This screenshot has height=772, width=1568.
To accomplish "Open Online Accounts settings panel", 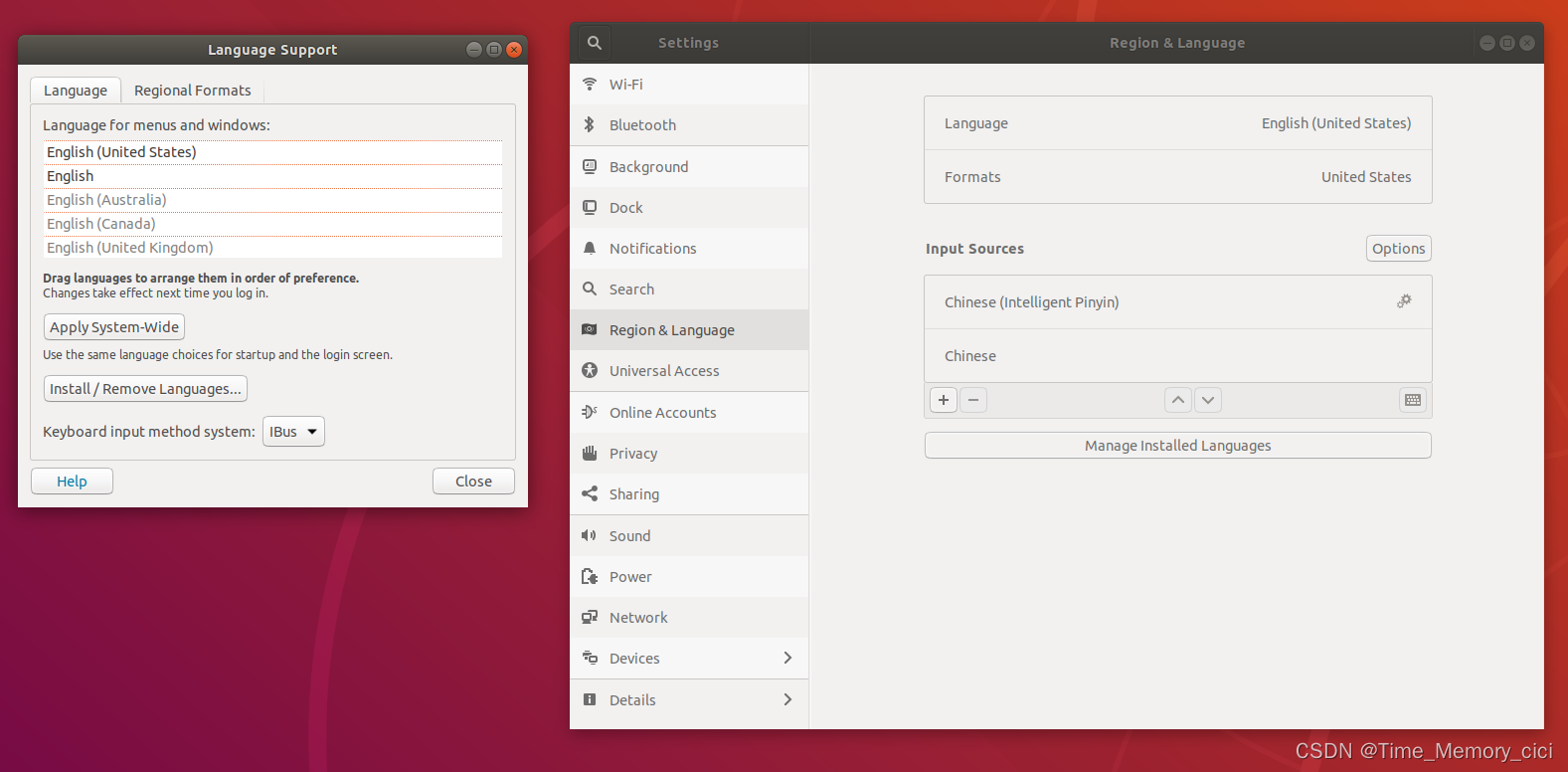I will (689, 412).
